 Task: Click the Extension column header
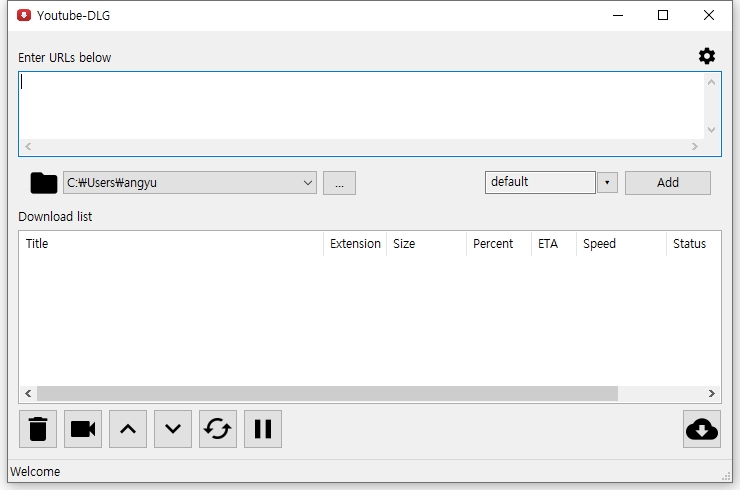click(355, 244)
